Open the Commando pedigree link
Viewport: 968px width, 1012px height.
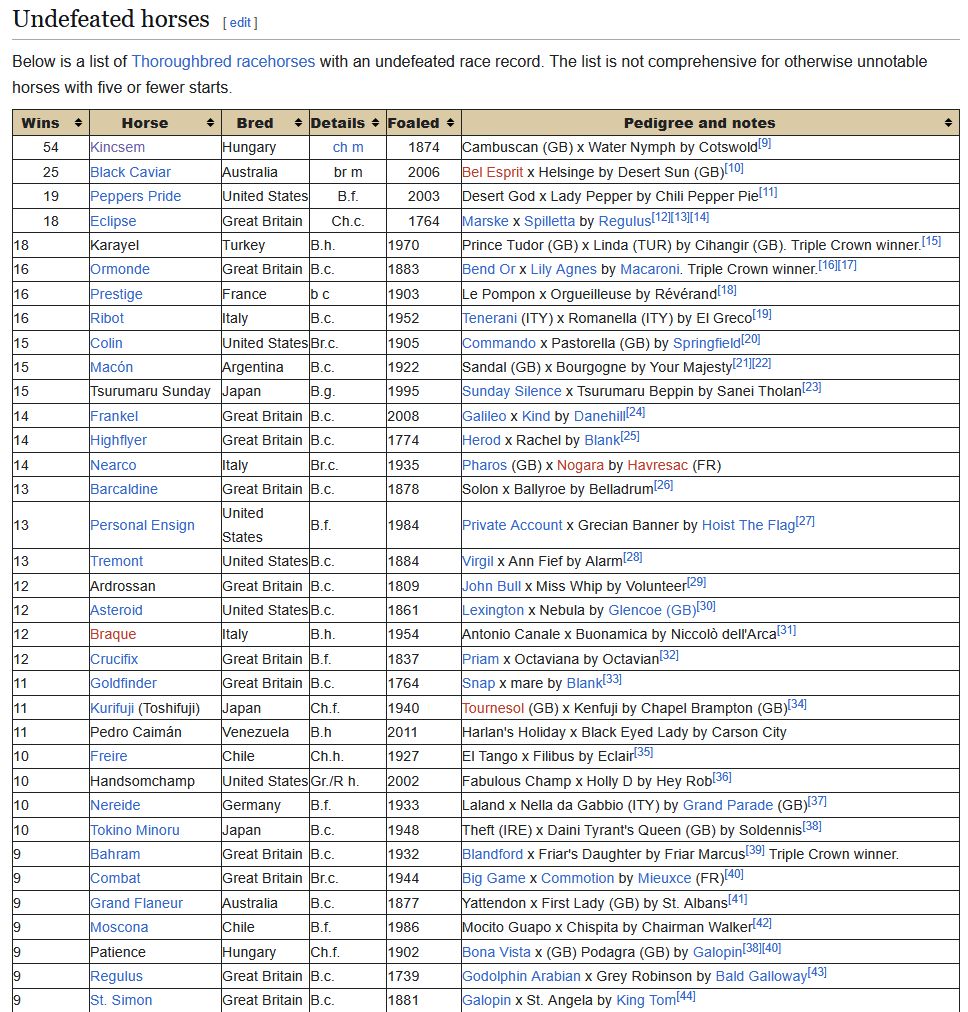click(499, 343)
